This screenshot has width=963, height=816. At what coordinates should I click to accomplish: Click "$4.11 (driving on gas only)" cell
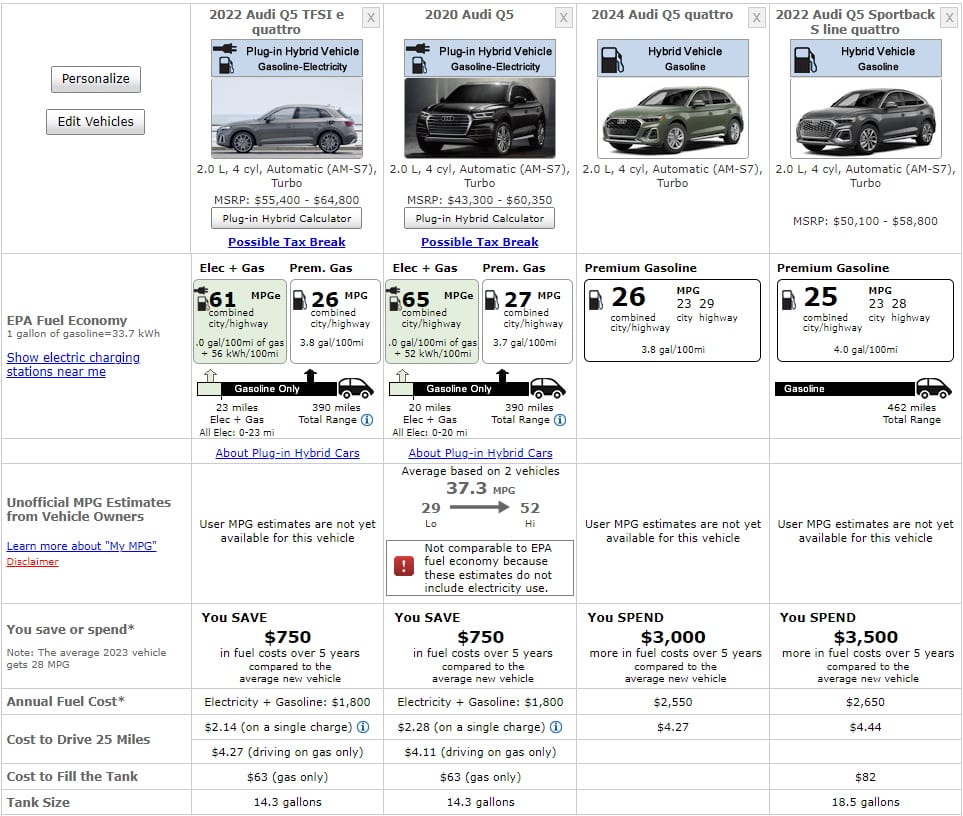(x=480, y=752)
